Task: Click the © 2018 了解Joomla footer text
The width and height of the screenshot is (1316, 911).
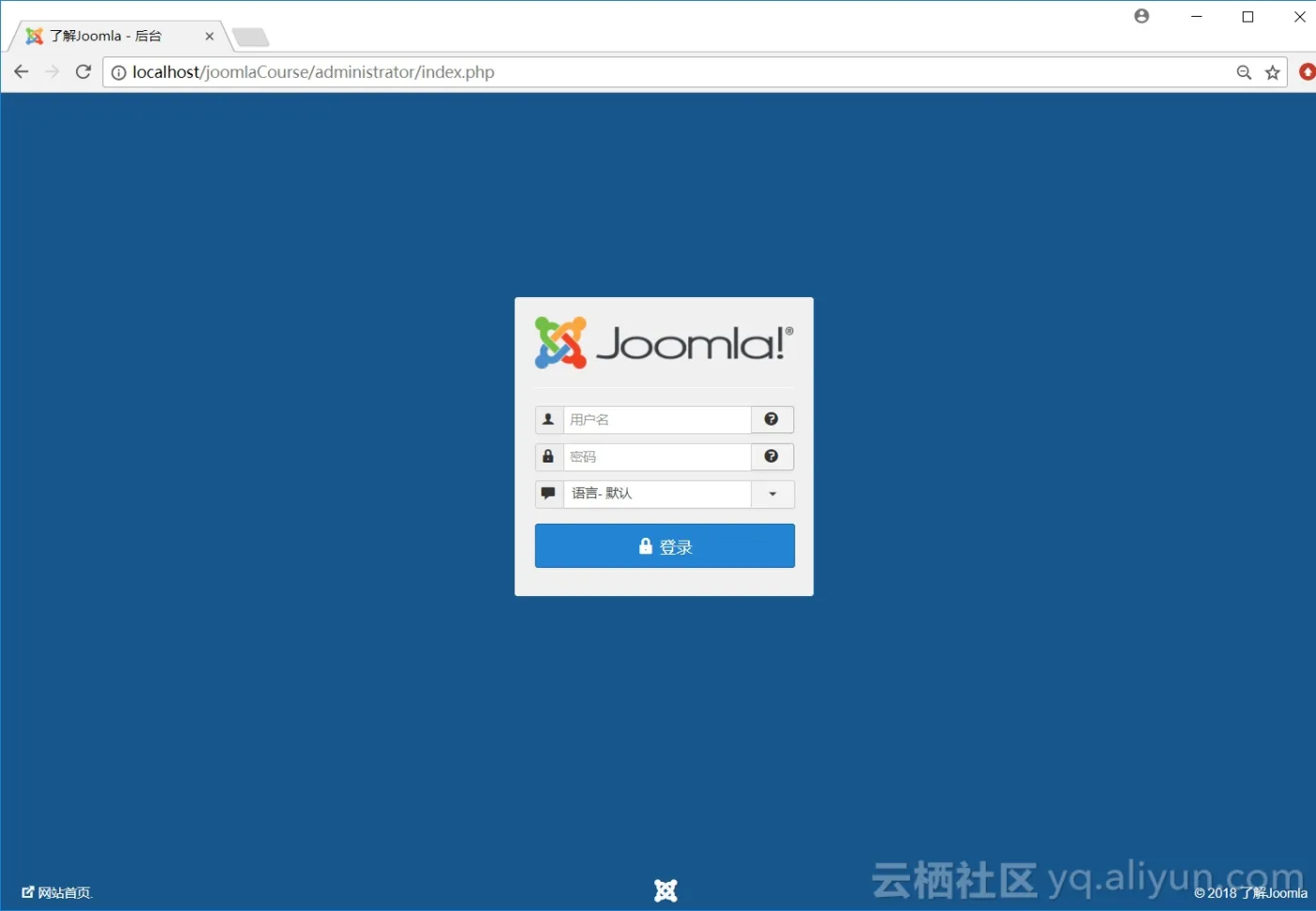Action: pyautogui.click(x=1250, y=893)
